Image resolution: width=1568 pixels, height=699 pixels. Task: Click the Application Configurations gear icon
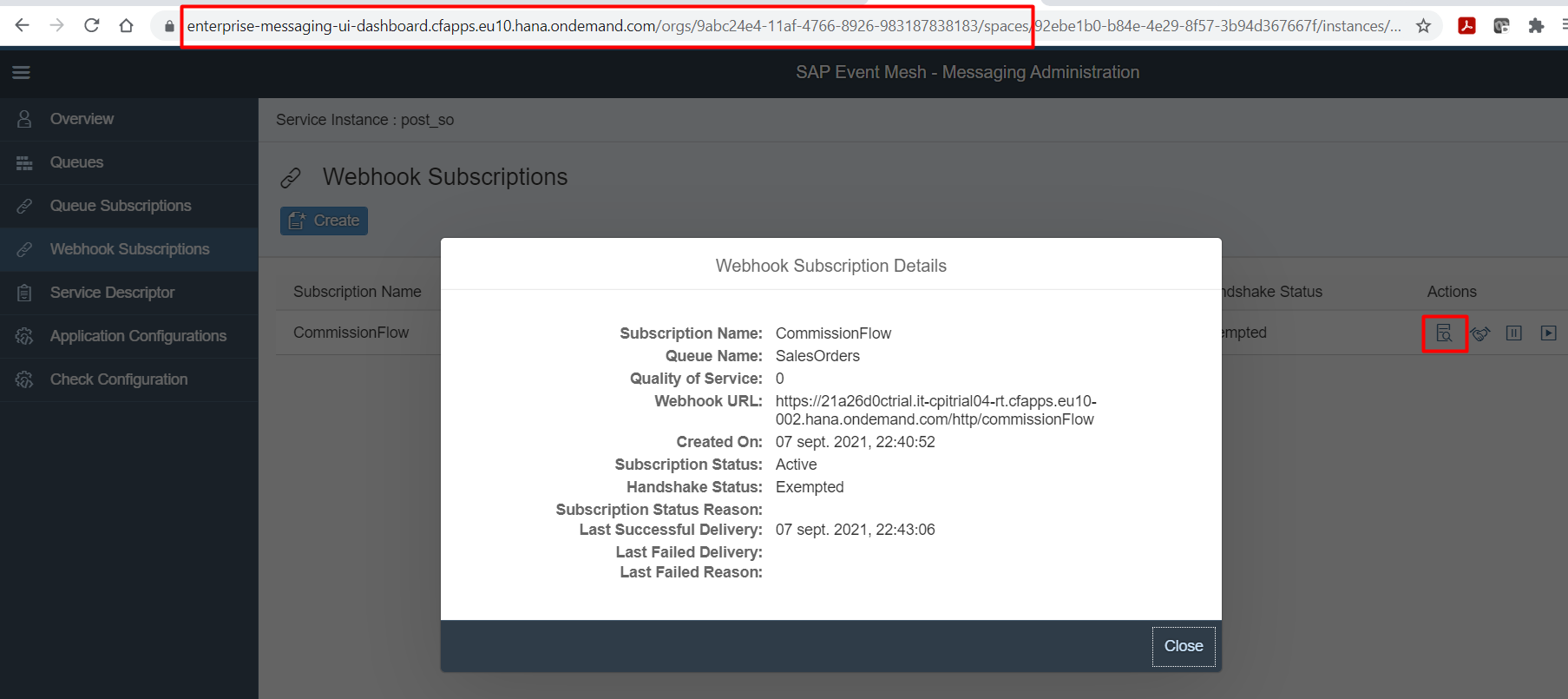click(x=24, y=336)
